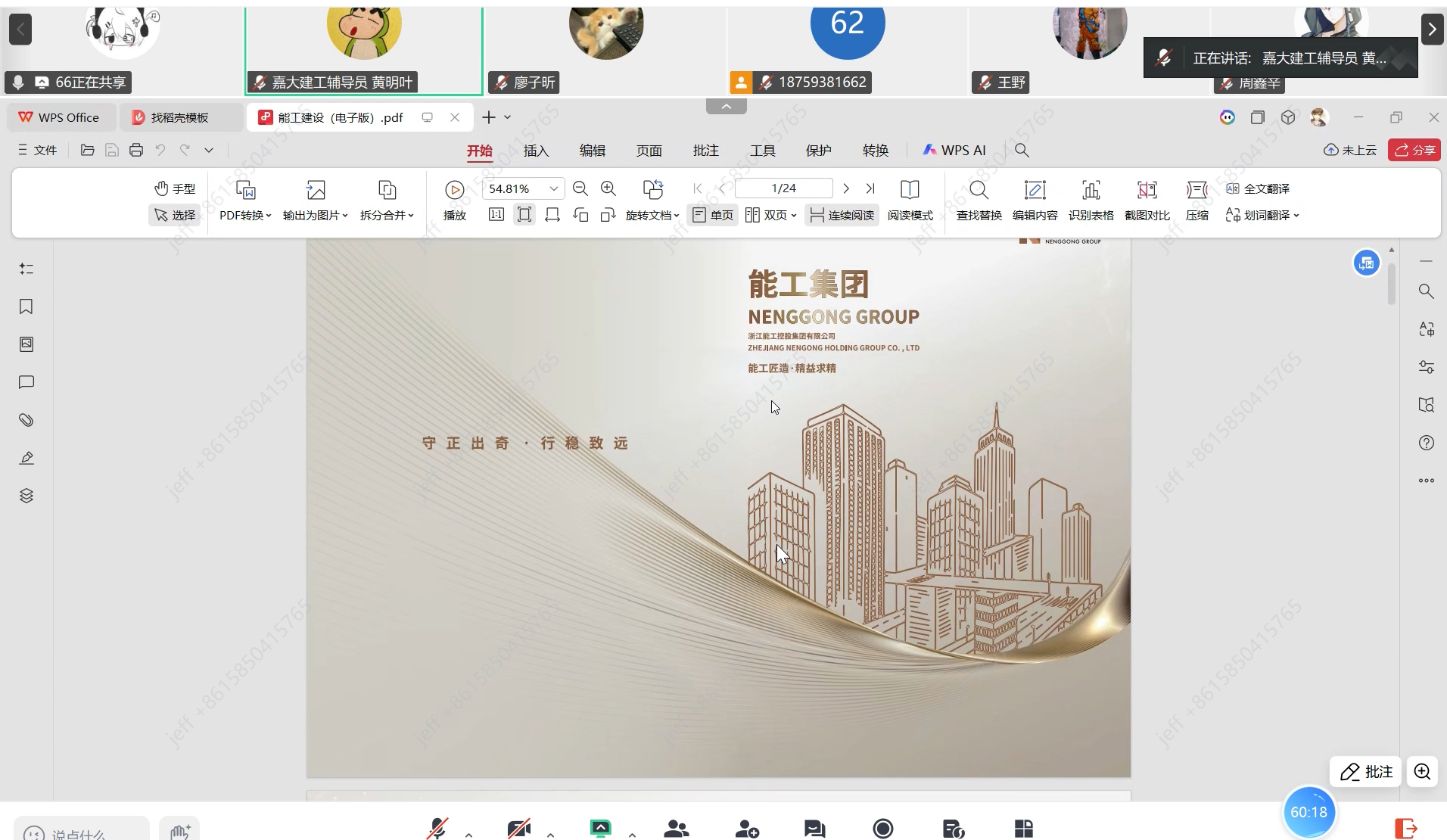Click the page number input field
The width and height of the screenshot is (1447, 840).
pyautogui.click(x=783, y=188)
